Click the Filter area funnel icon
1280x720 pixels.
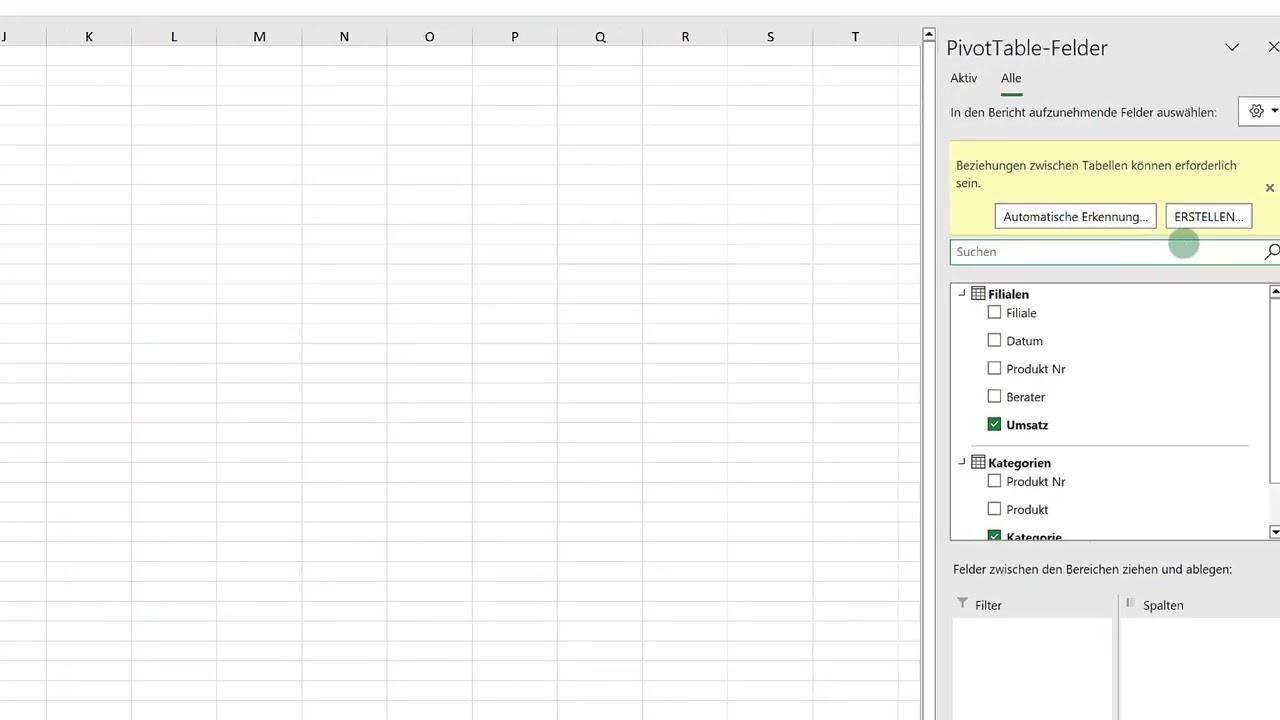tap(962, 603)
